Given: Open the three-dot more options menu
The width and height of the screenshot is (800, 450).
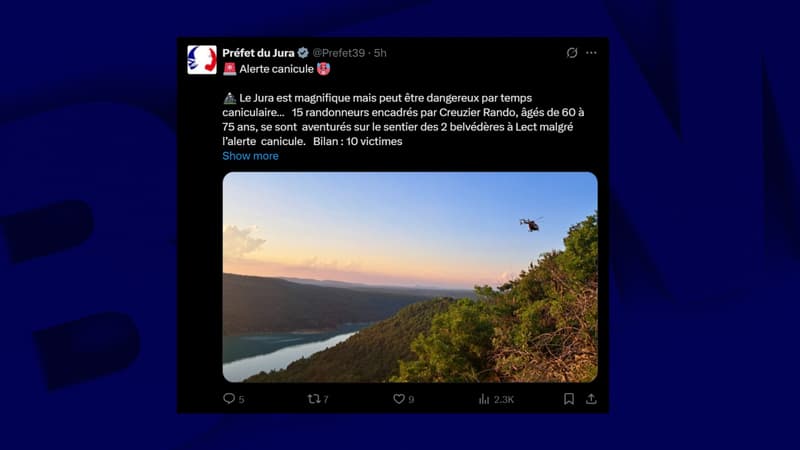Looking at the screenshot, I should tap(591, 53).
